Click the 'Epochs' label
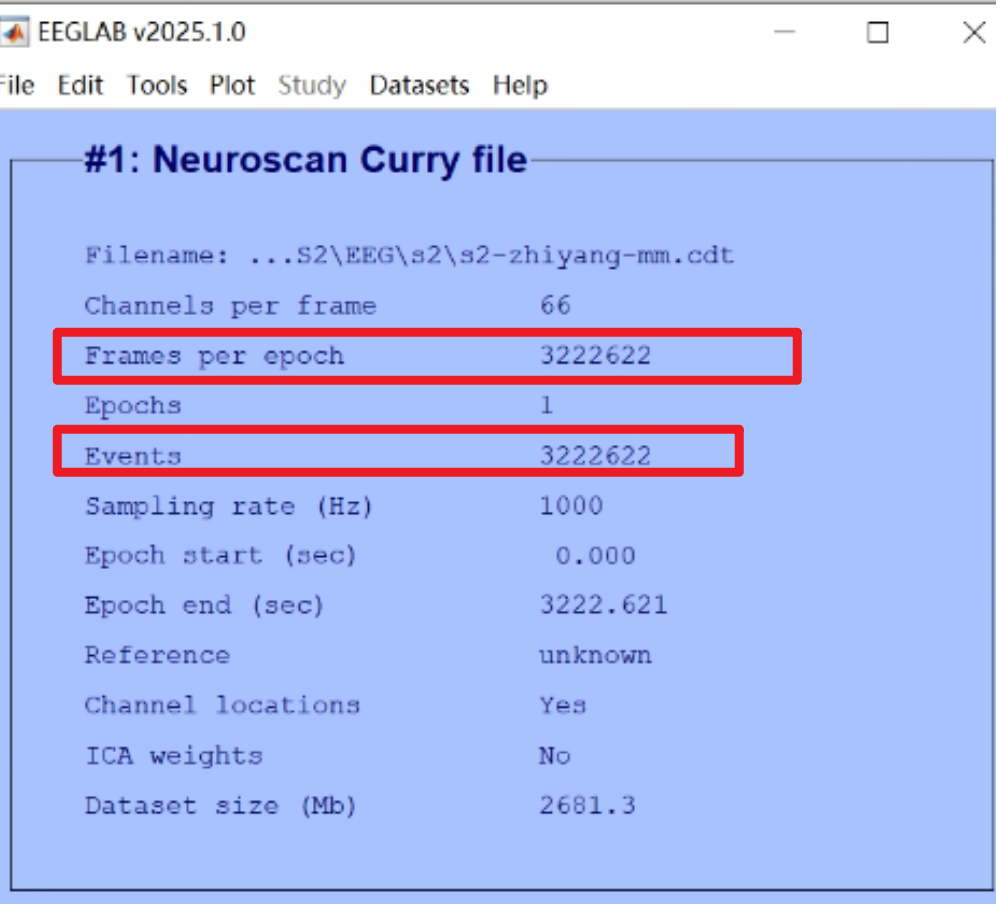Screen dimensions: 998x904 [x=133, y=406]
